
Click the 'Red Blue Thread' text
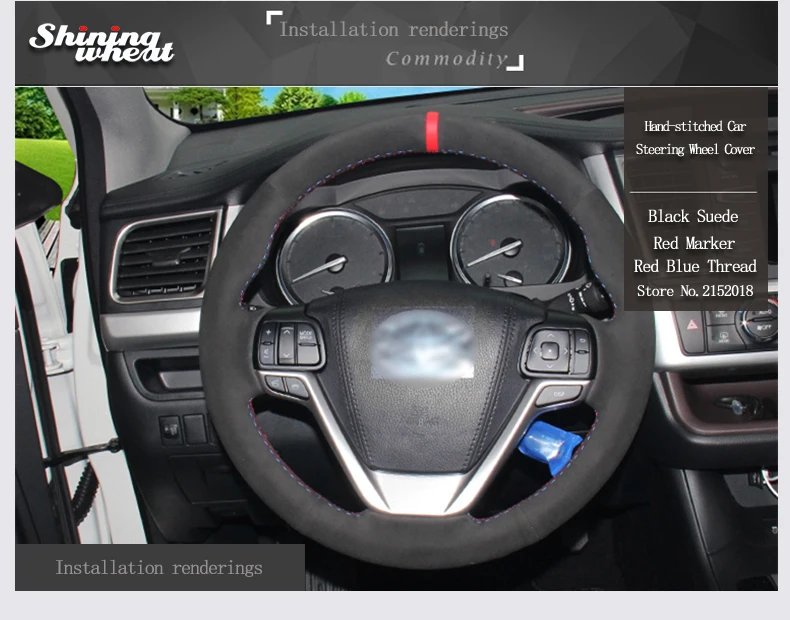coord(695,266)
